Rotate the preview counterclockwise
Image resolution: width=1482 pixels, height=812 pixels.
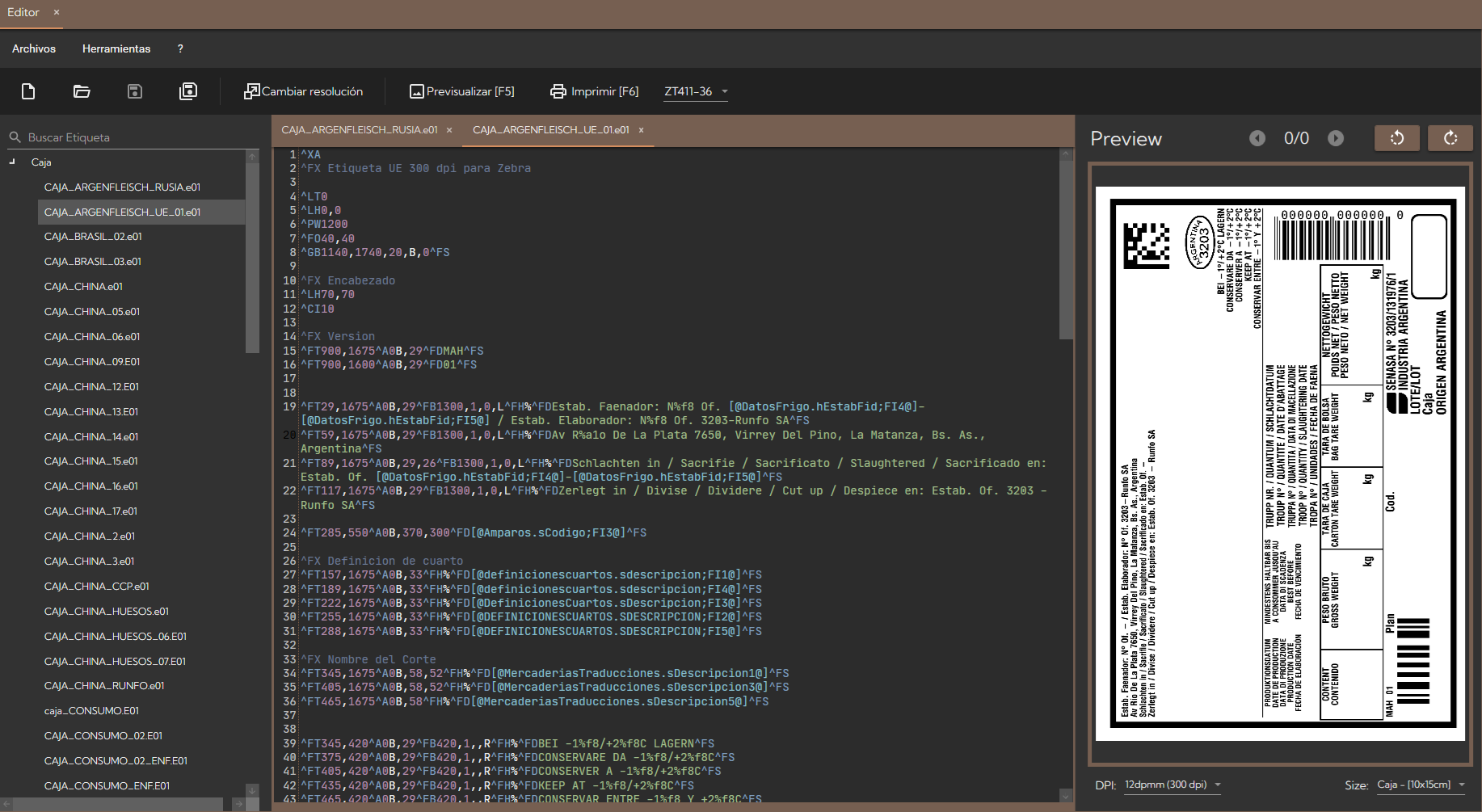1396,138
